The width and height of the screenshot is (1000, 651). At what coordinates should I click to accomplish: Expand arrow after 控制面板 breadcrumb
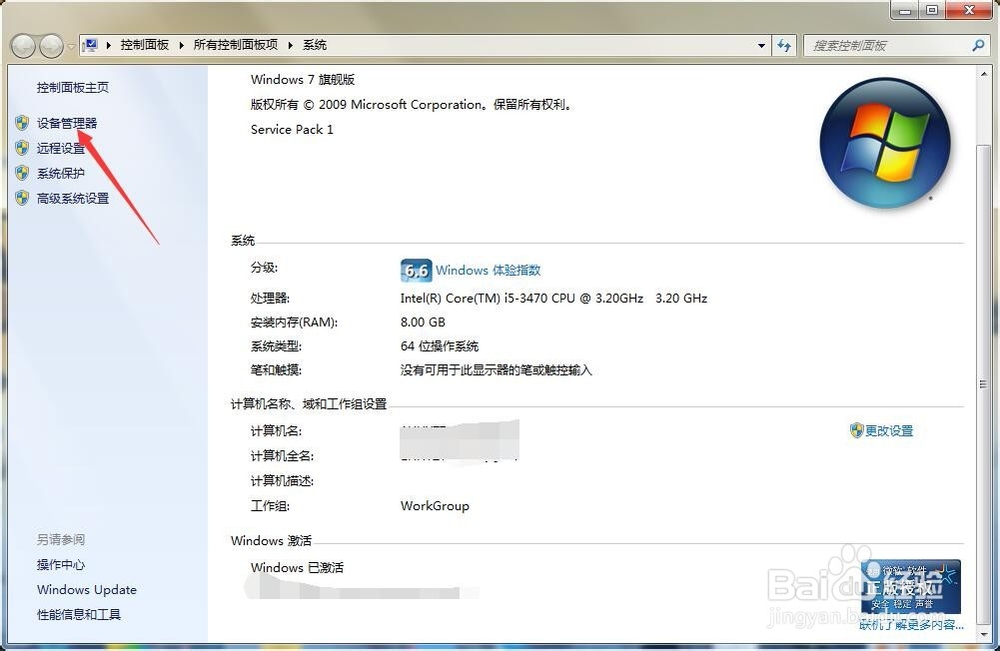(x=181, y=45)
